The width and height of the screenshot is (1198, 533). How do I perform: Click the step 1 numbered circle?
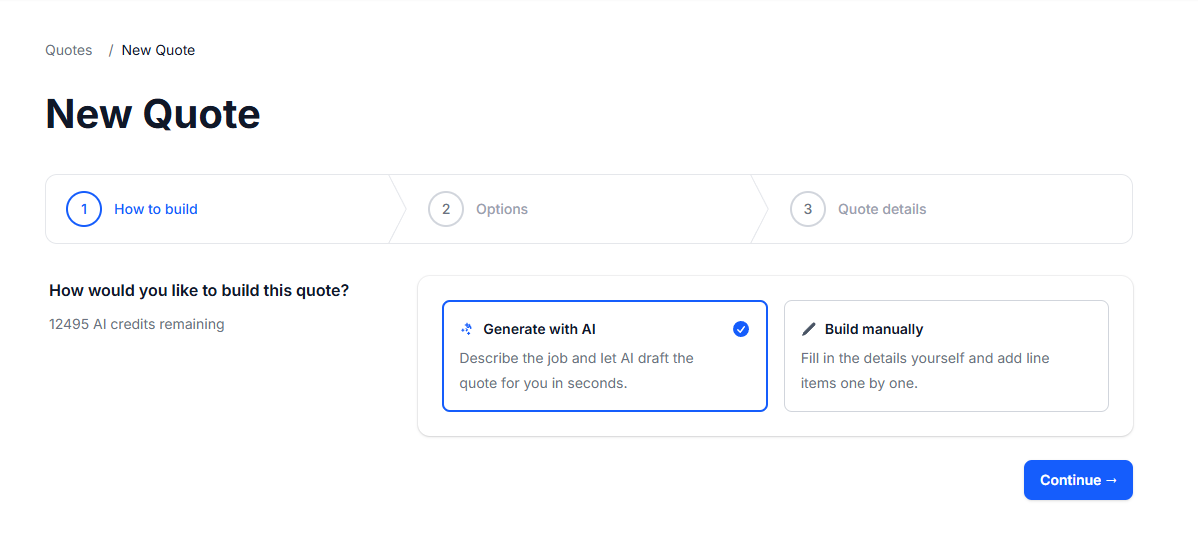point(84,209)
